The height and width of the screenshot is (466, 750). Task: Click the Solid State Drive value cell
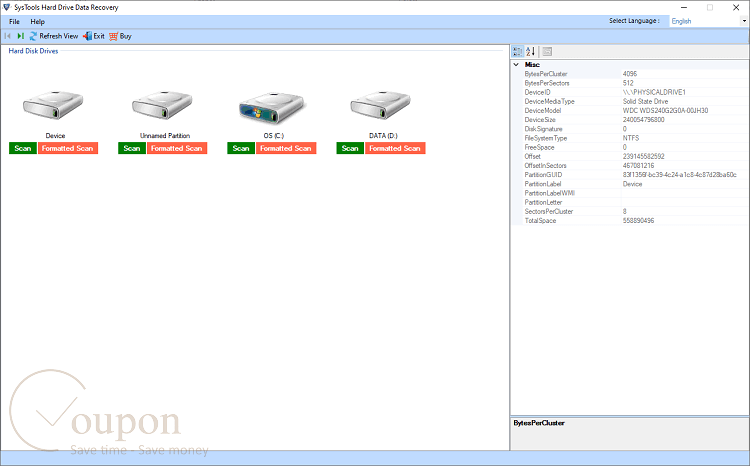684,101
